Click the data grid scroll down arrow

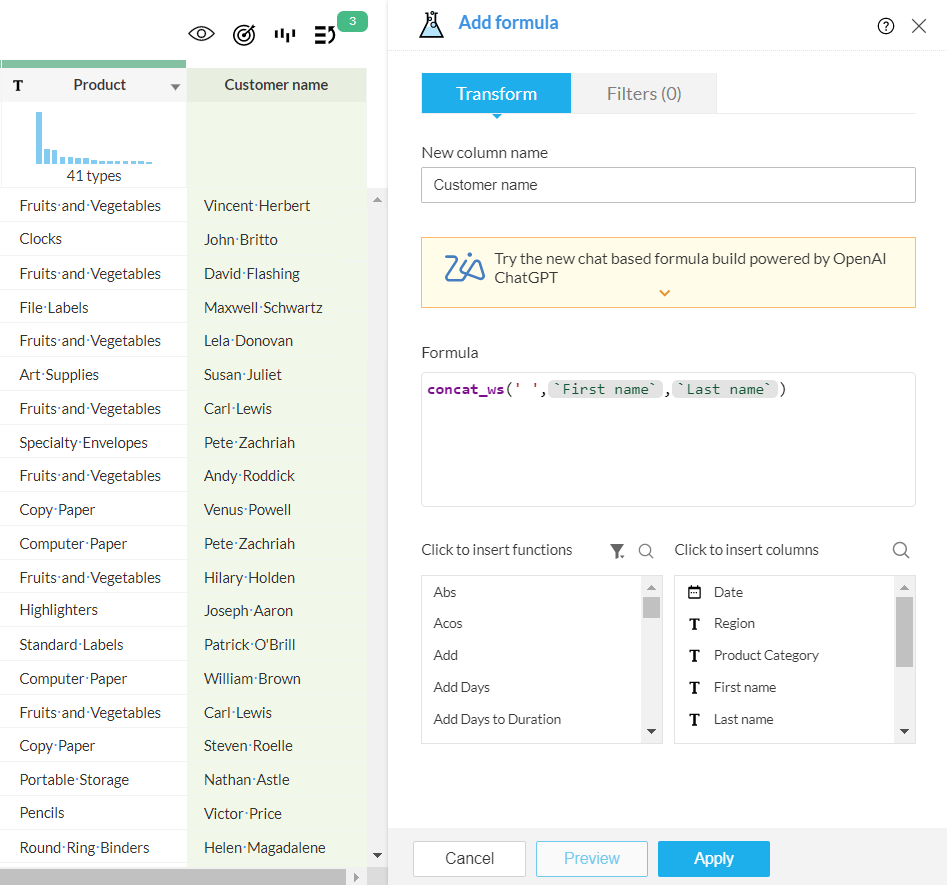(377, 855)
